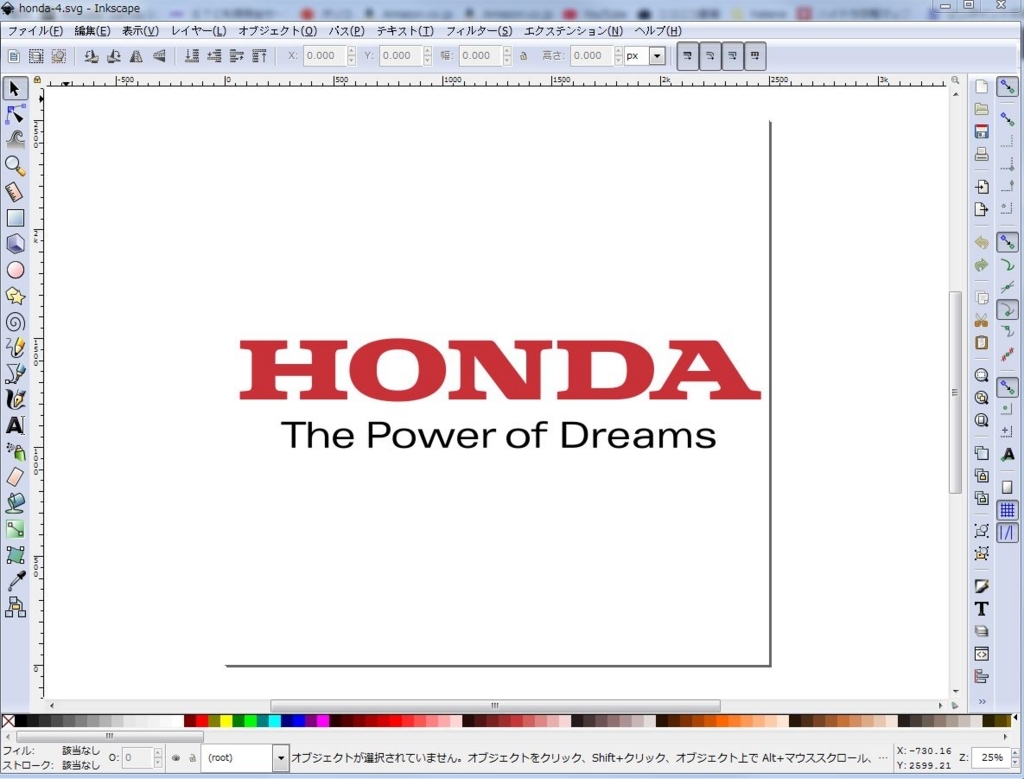Select the Measure ruler tool

pyautogui.click(x=15, y=191)
